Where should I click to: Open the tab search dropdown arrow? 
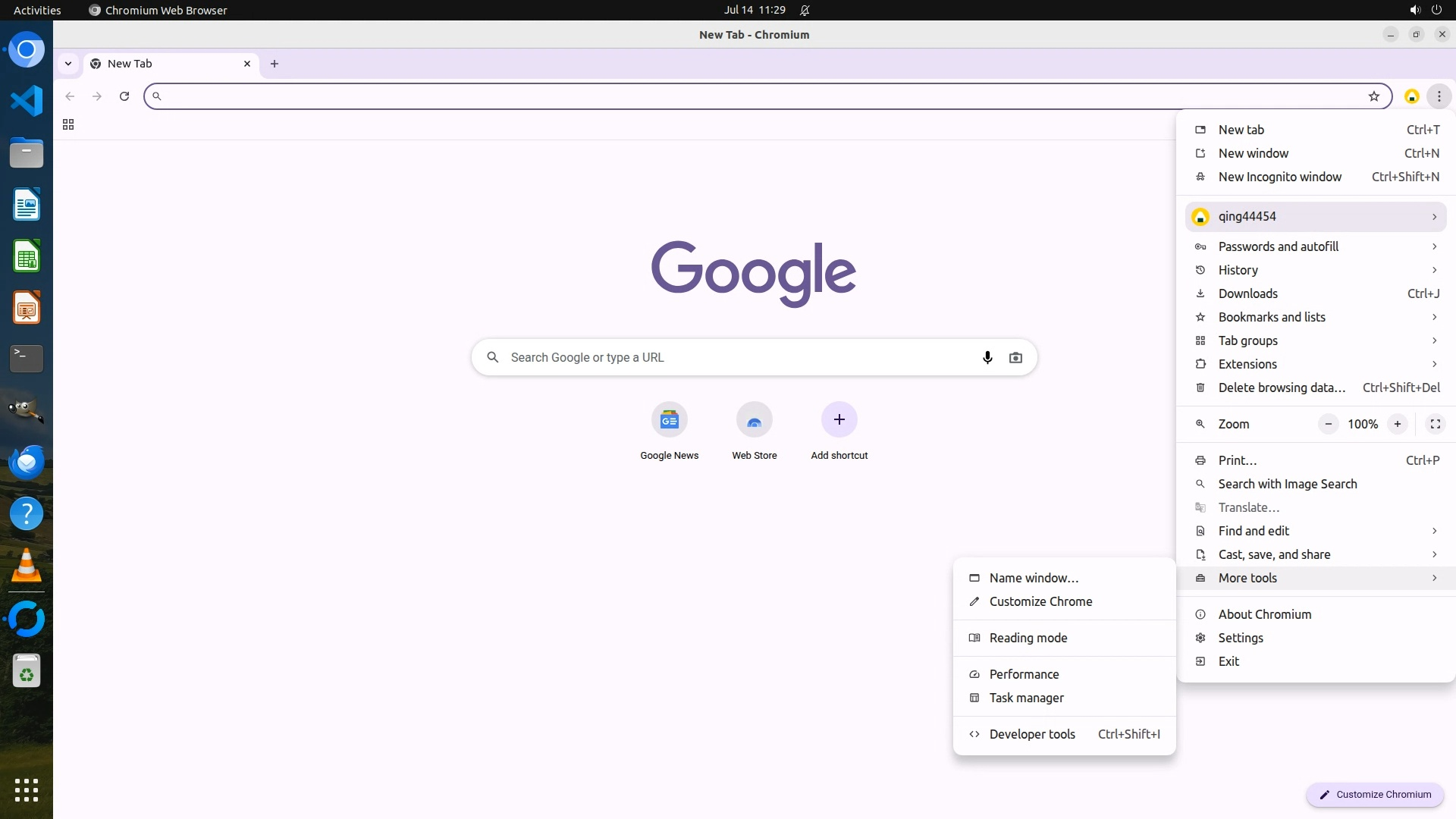(x=68, y=64)
